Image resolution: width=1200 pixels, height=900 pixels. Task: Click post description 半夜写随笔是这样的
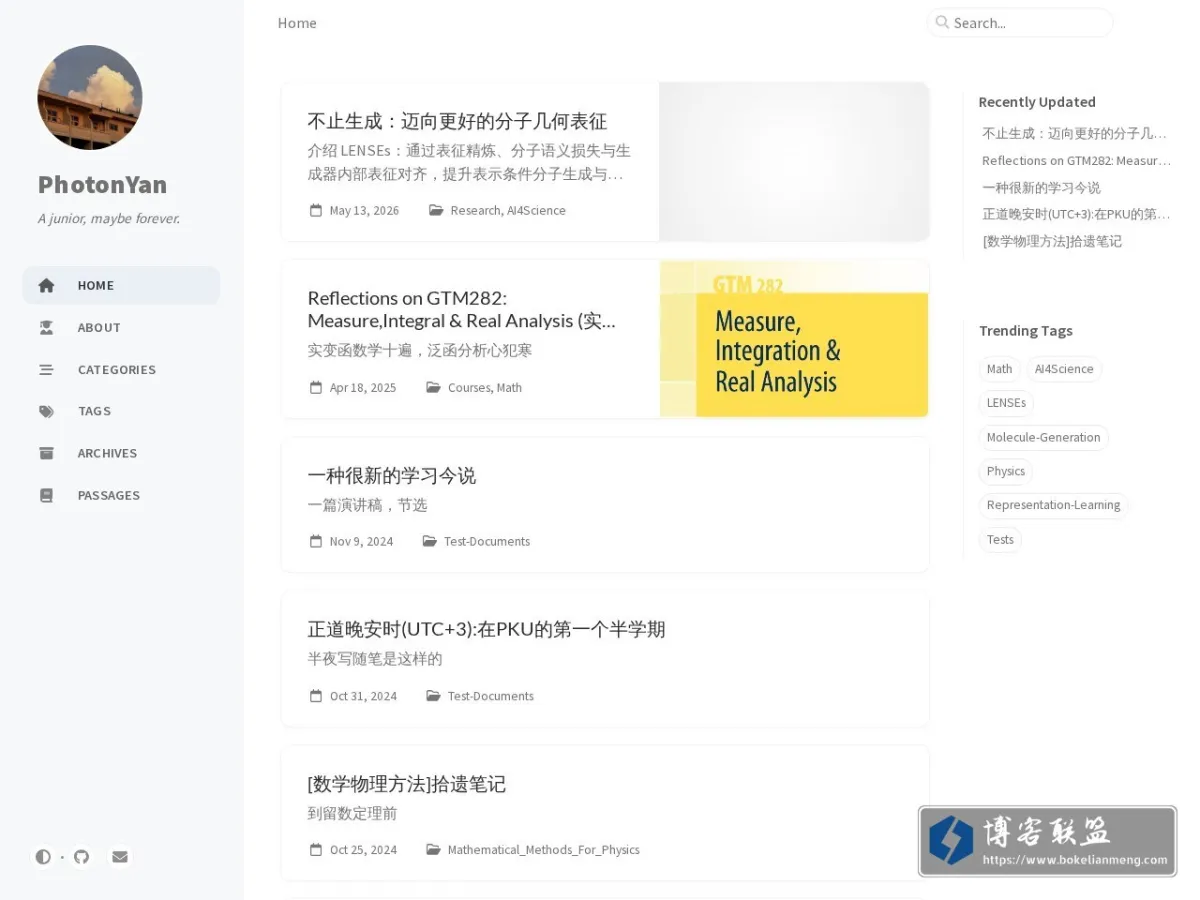point(375,658)
